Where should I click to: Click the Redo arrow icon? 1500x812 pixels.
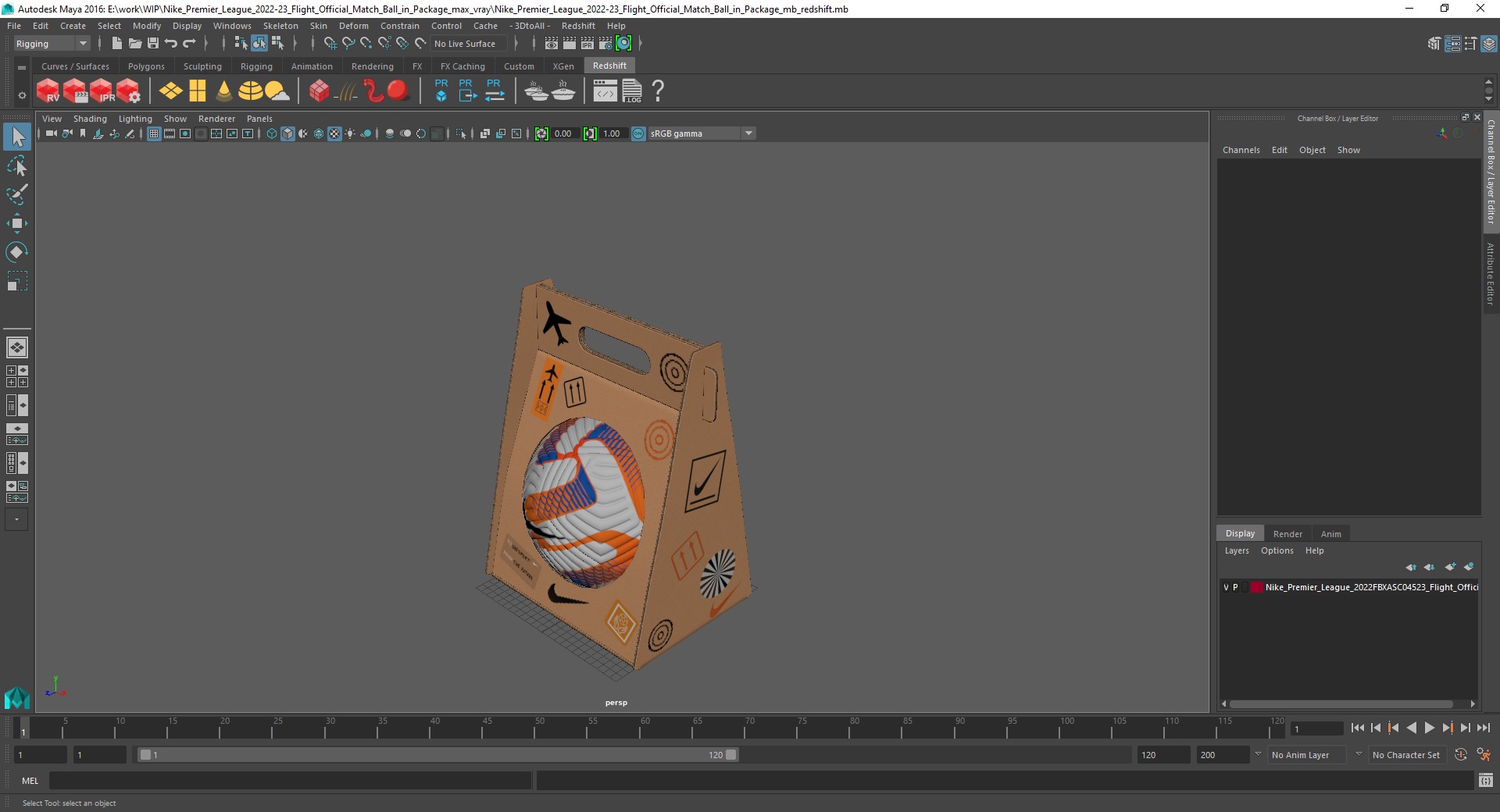[189, 44]
